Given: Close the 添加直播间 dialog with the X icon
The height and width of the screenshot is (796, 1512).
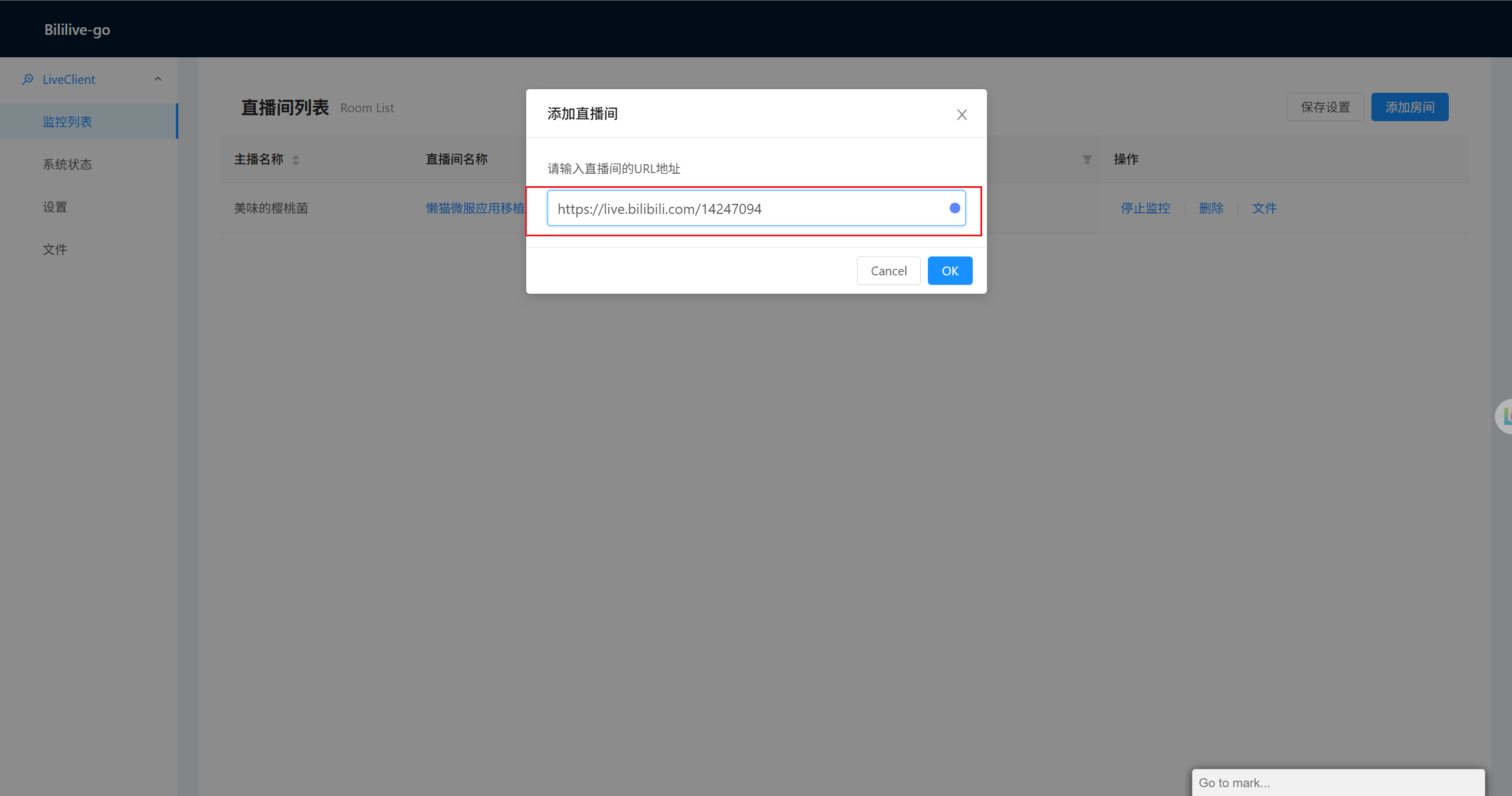Looking at the screenshot, I should pyautogui.click(x=962, y=114).
